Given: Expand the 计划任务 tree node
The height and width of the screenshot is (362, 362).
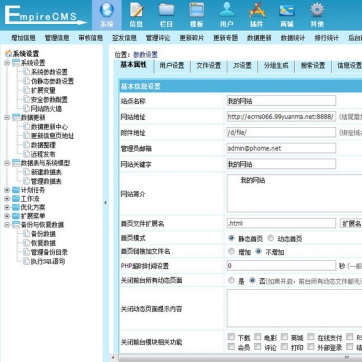Looking at the screenshot, I should [7, 190].
